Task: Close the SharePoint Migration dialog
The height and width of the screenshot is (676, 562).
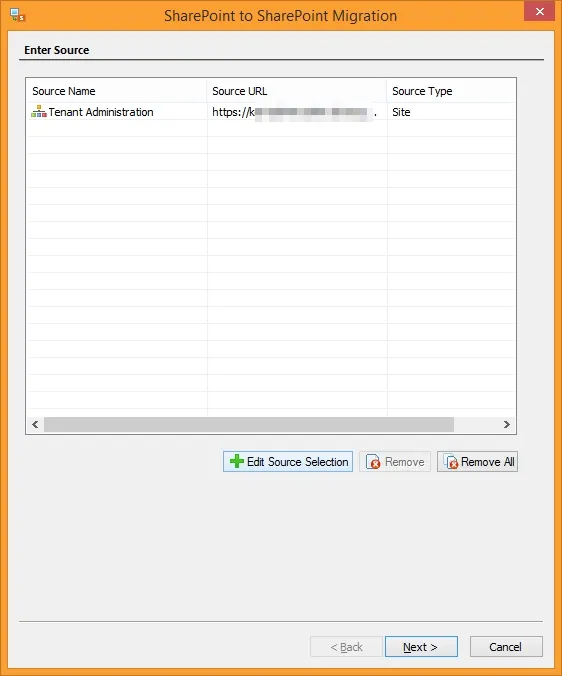Action: pos(539,12)
